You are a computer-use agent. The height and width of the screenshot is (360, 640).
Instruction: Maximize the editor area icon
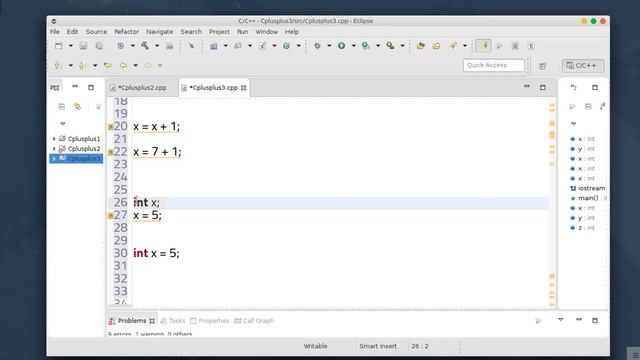(542, 87)
